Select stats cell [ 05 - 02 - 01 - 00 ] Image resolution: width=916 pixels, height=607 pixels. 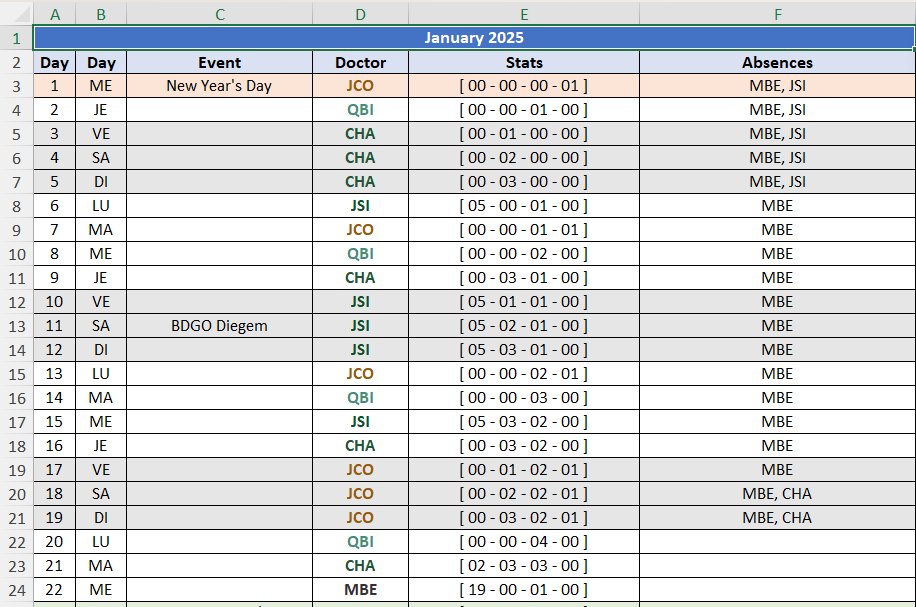click(524, 326)
